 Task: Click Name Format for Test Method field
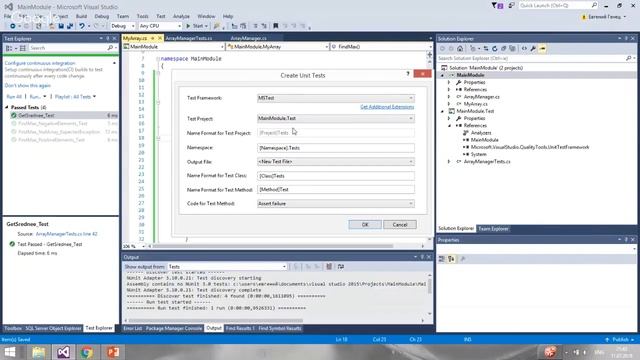(x=336, y=189)
